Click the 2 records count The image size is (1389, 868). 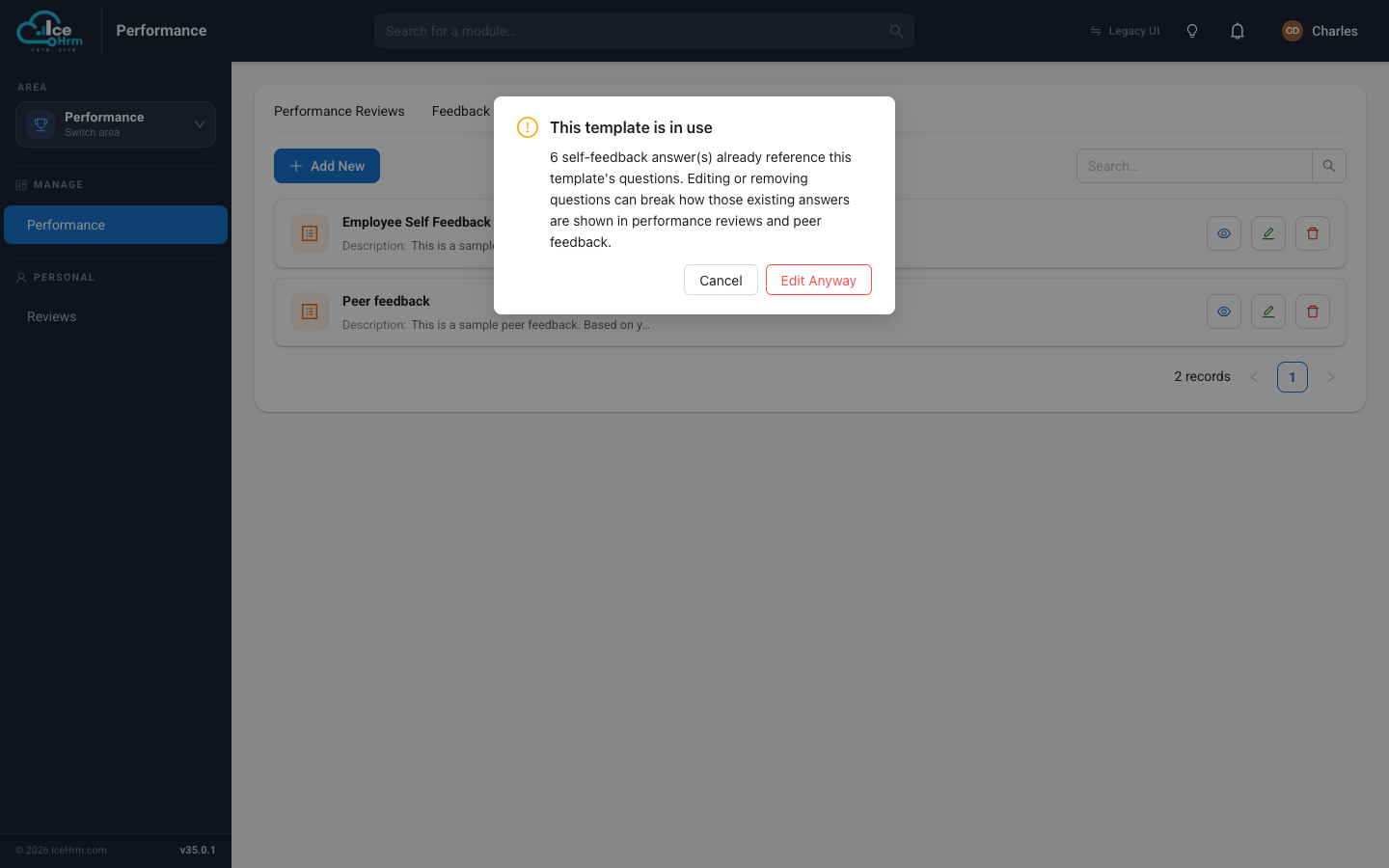(1202, 377)
